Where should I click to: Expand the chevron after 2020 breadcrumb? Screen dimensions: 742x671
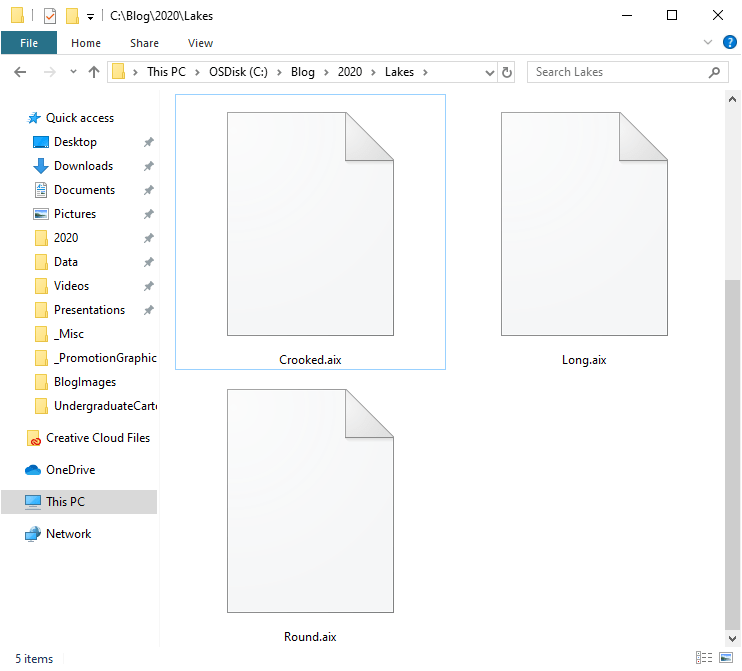[373, 72]
